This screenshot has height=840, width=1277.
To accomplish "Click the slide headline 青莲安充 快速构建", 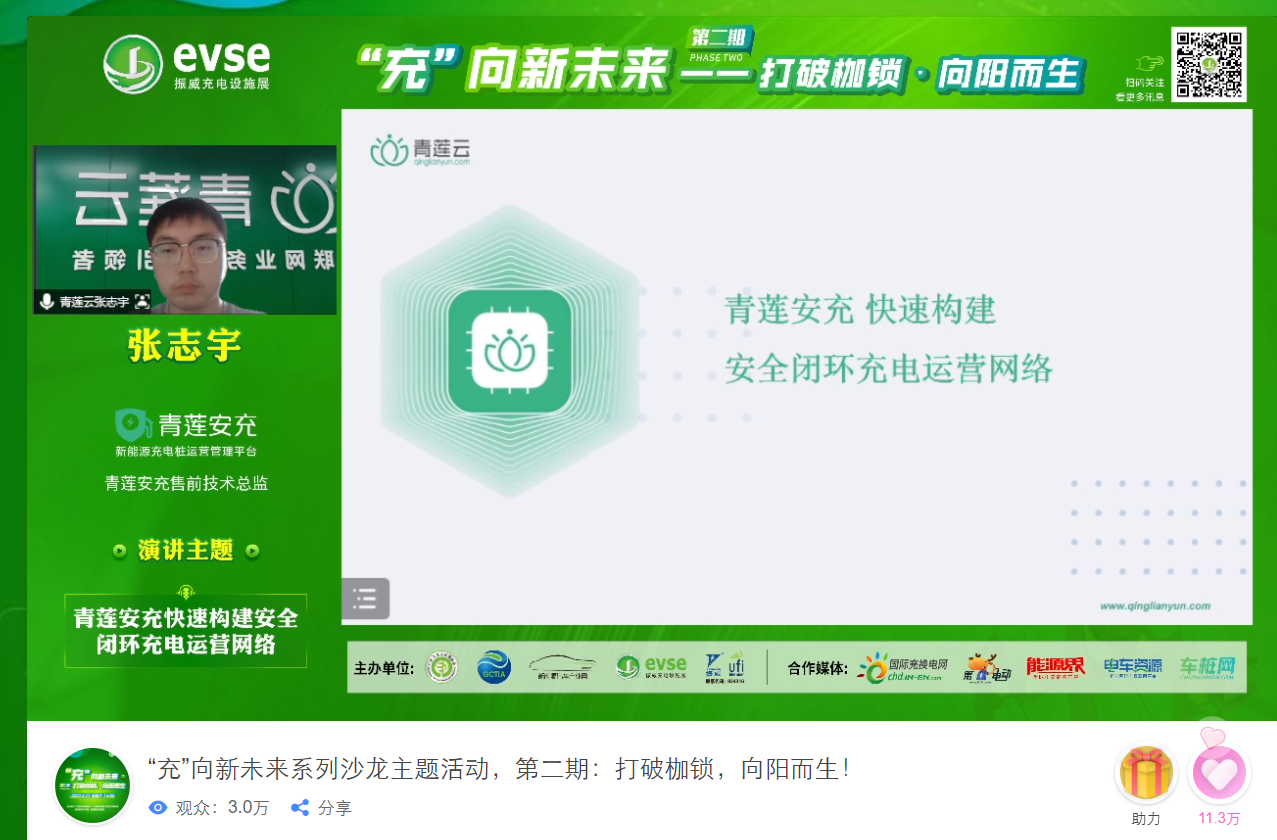I will pos(861,310).
